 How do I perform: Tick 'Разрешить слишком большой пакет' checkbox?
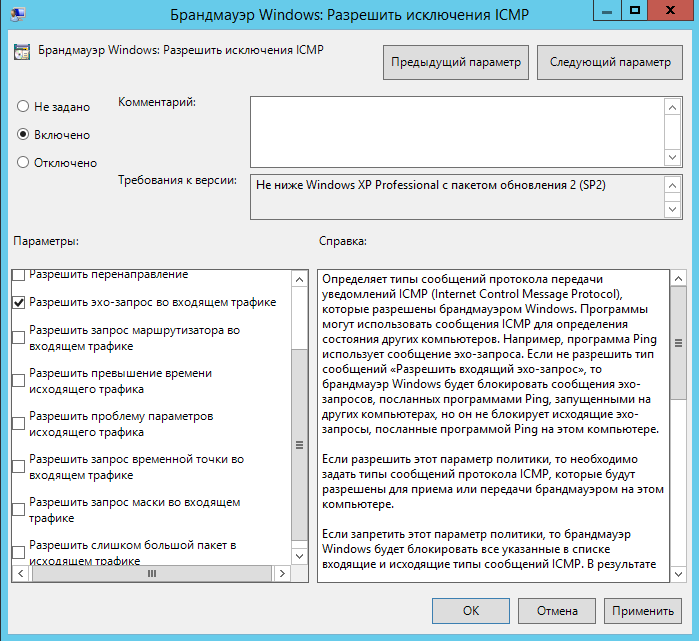pyautogui.click(x=18, y=552)
